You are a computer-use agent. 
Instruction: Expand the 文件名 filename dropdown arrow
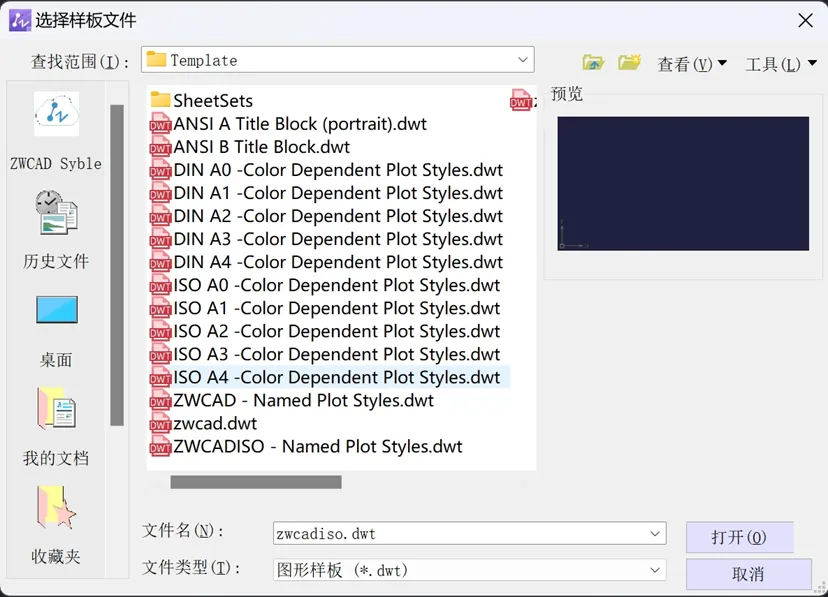[655, 534]
